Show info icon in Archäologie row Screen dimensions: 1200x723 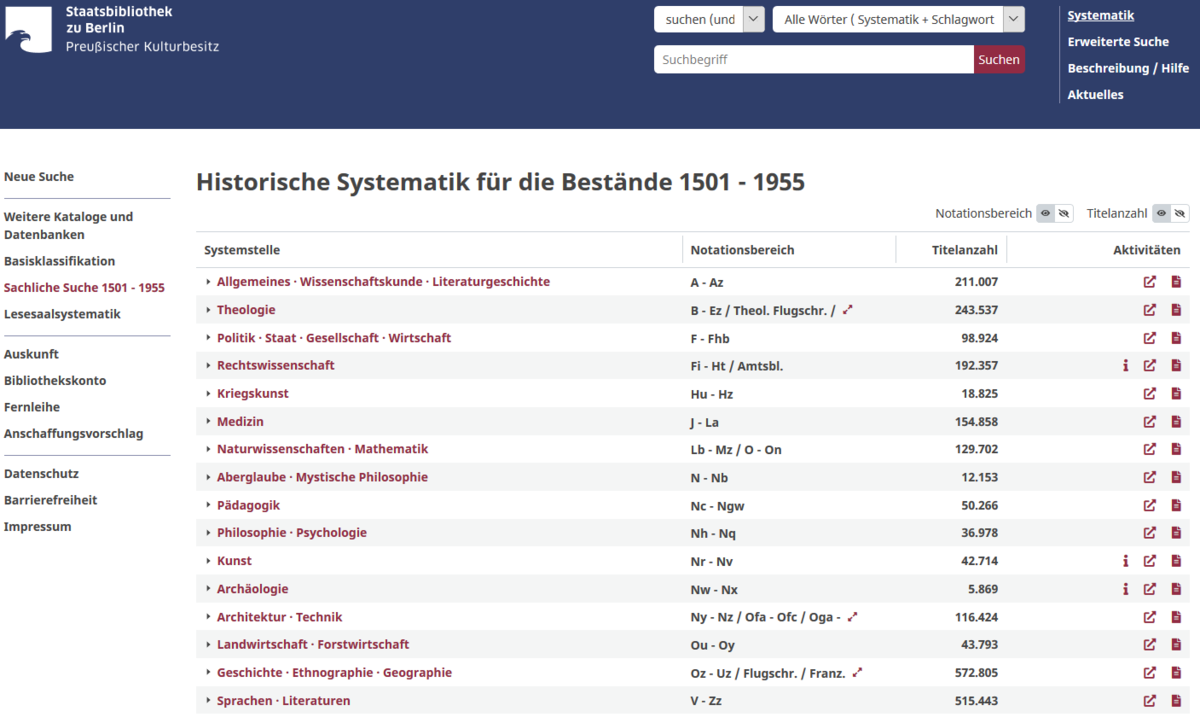point(1126,589)
